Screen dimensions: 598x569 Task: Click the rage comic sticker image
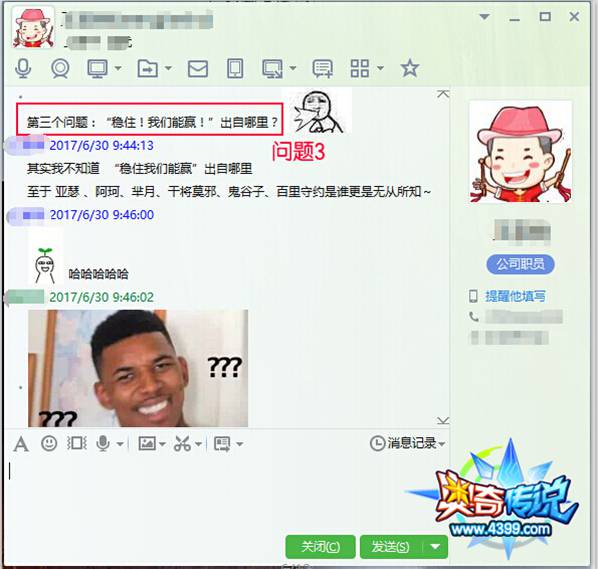pos(317,111)
